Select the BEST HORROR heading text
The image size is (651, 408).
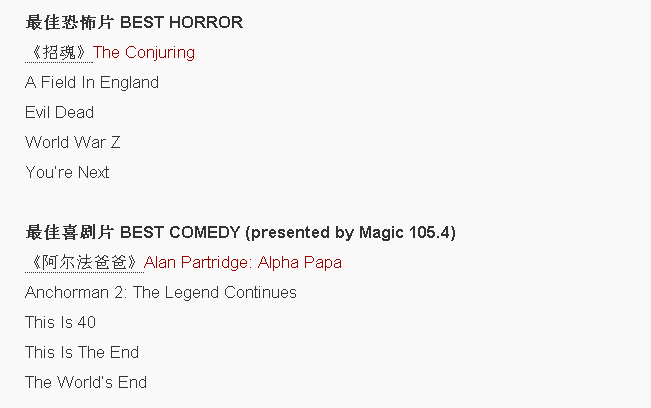[181, 22]
